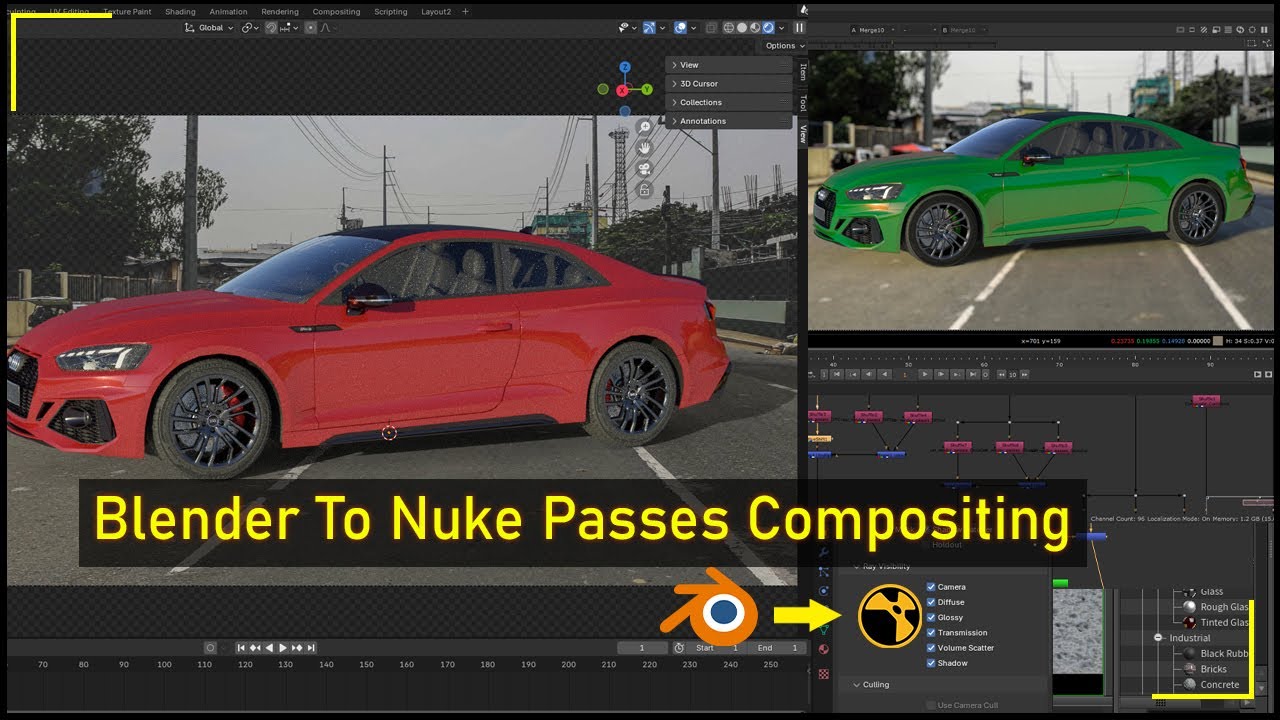The image size is (1280, 720).
Task: Click the pan hand viewport icon
Action: 645,148
